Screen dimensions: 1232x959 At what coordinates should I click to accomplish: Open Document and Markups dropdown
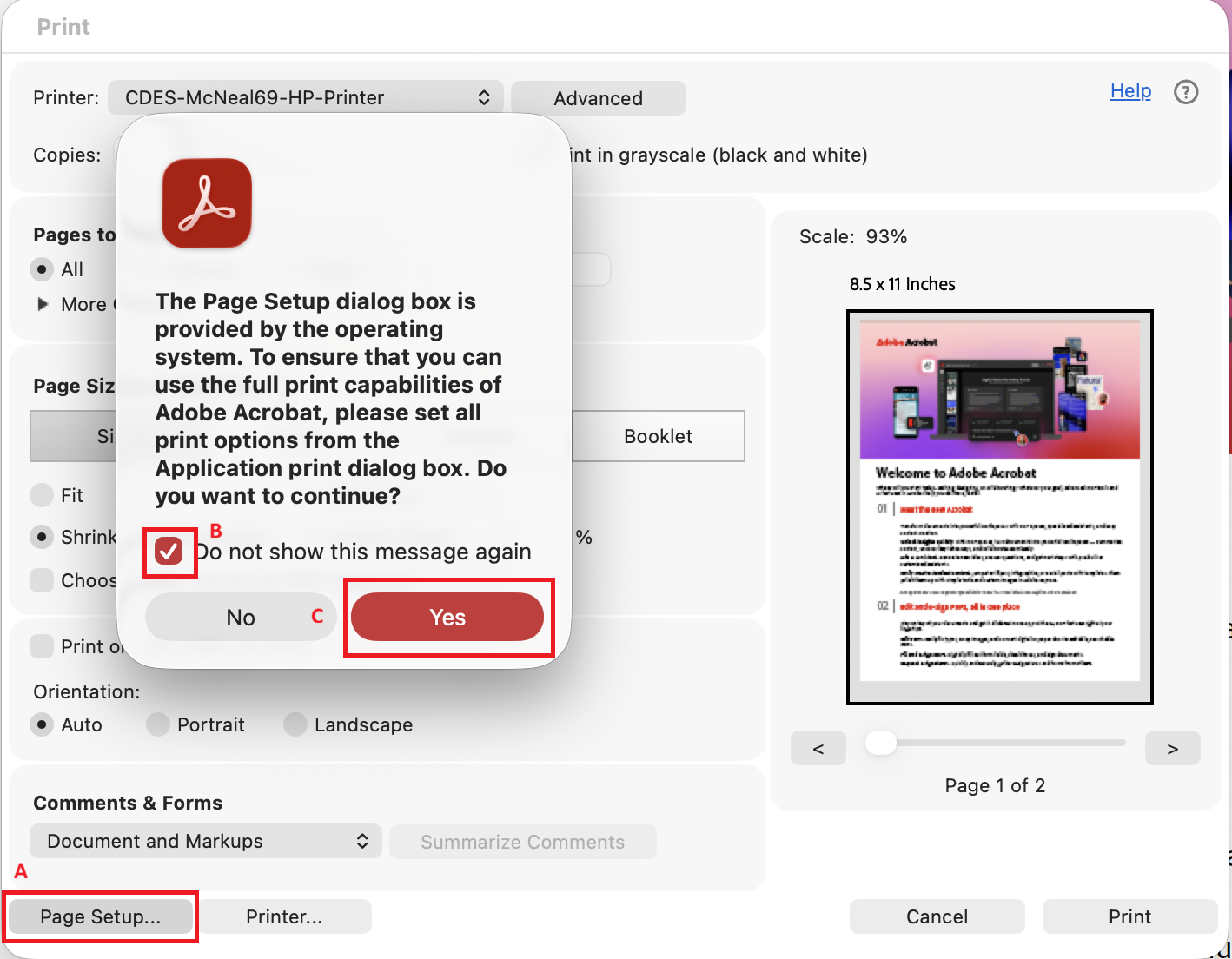pos(206,841)
